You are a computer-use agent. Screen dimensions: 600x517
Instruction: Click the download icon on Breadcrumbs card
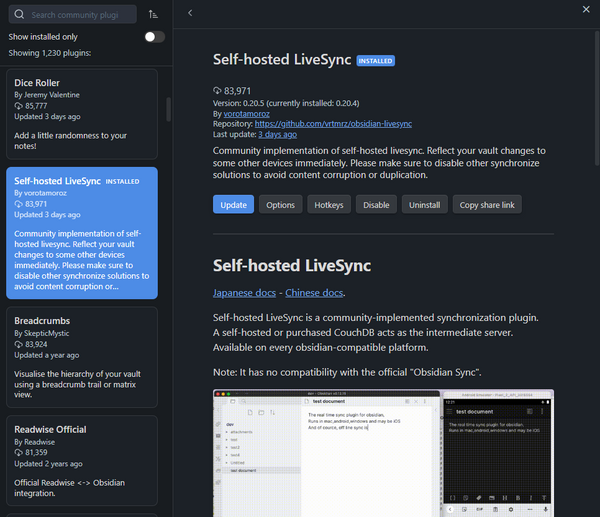[x=18, y=344]
